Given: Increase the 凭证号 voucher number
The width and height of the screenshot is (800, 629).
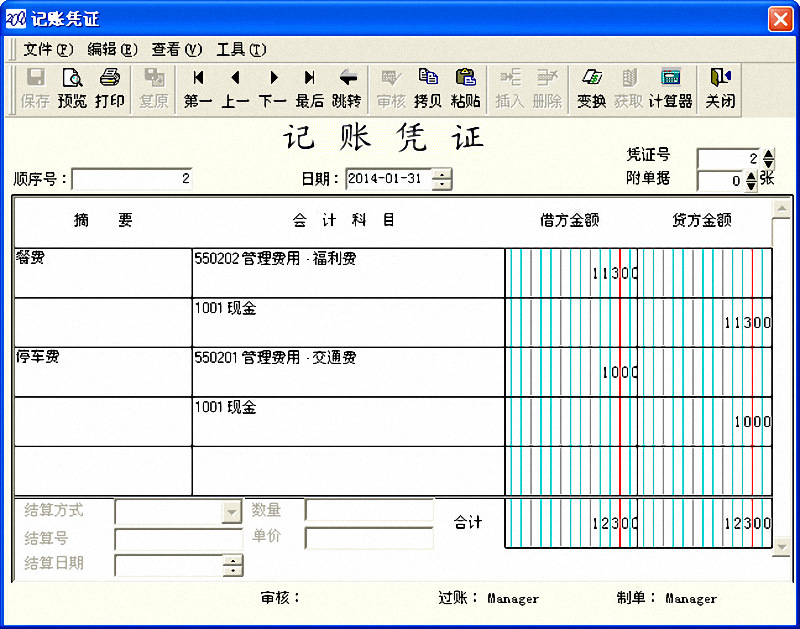Looking at the screenshot, I should point(768,154).
